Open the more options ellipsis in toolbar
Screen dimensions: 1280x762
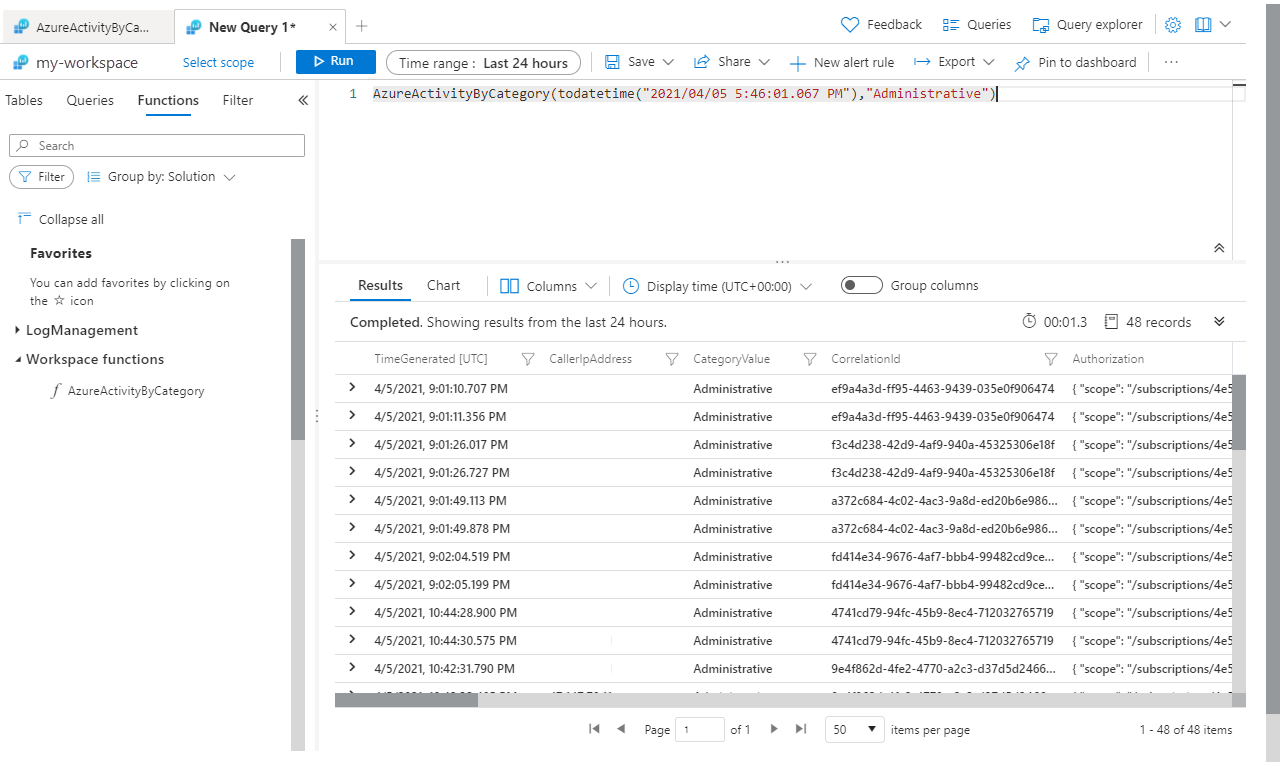(x=1171, y=62)
